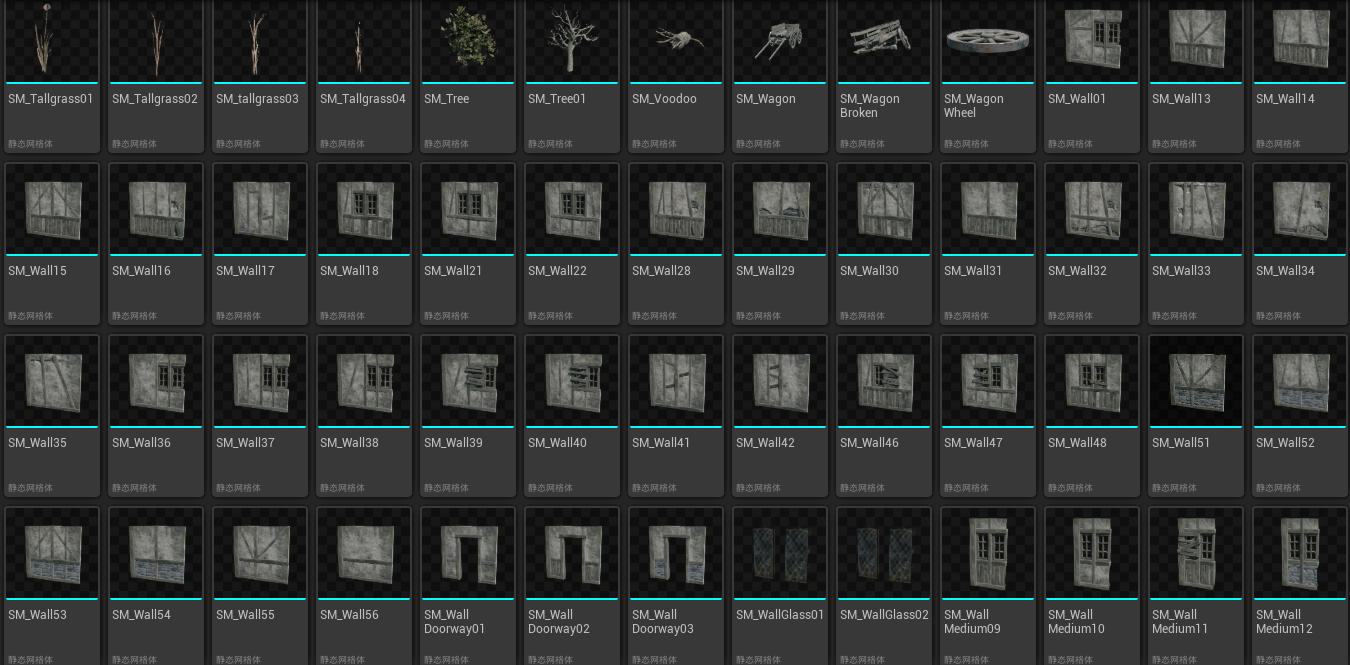Pick the SM_Wall29 thumbnail

point(780,209)
